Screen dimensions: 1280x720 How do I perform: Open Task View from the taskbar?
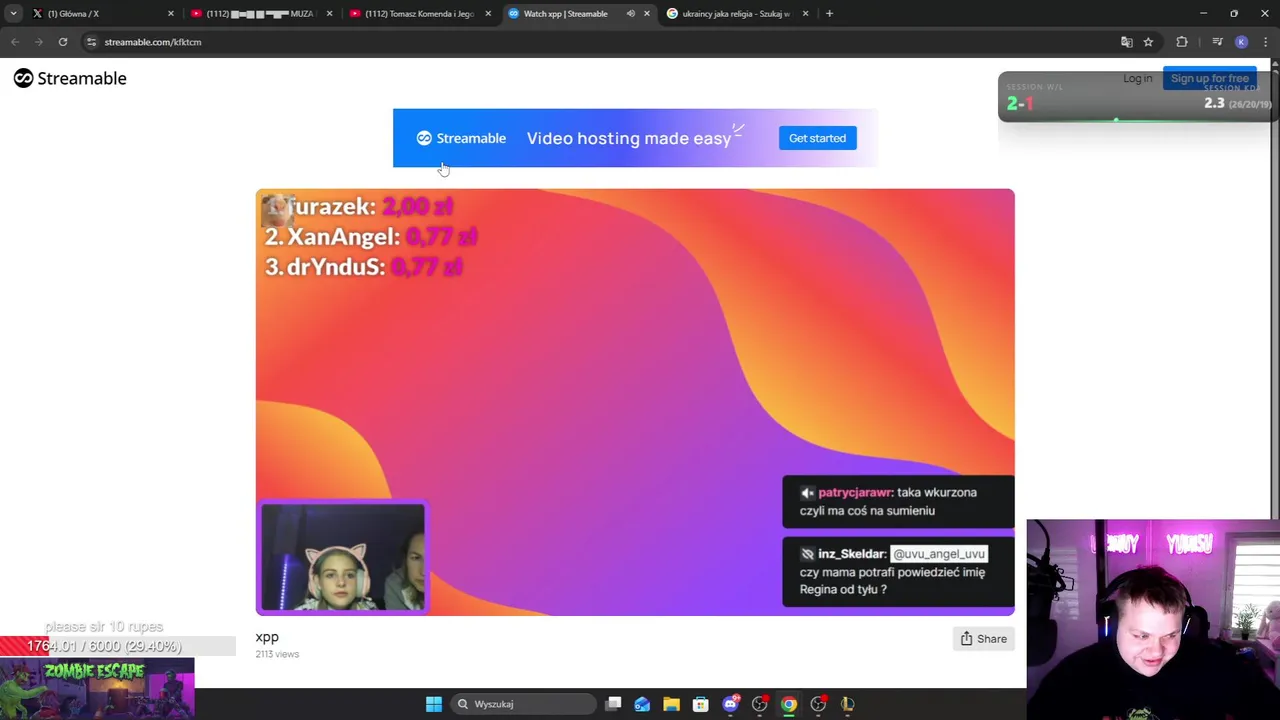pos(613,704)
